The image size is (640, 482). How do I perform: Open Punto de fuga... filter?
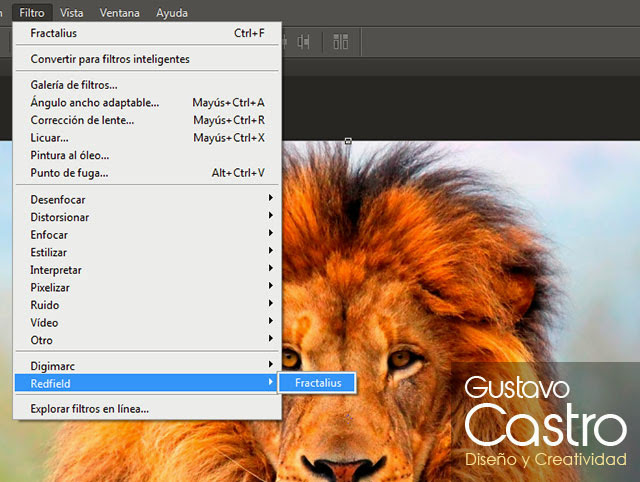147,173
